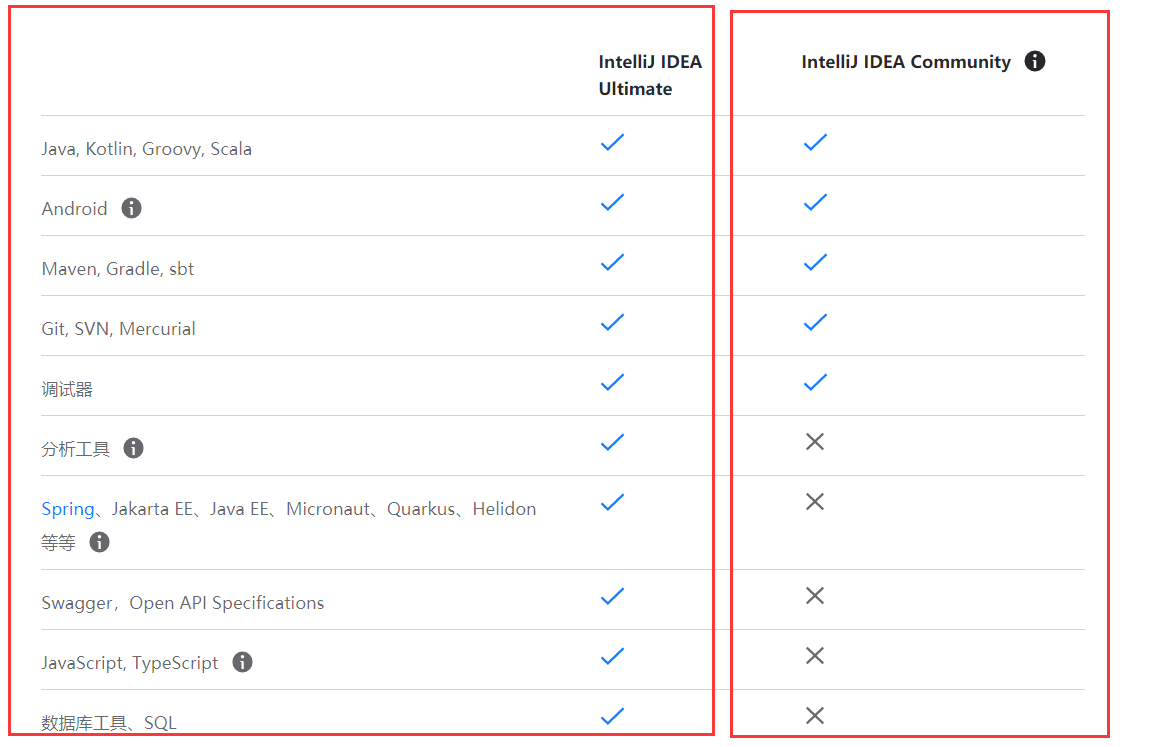Click info icon beside JavaScript, TypeScript
This screenshot has width=1168, height=747.
(x=242, y=661)
